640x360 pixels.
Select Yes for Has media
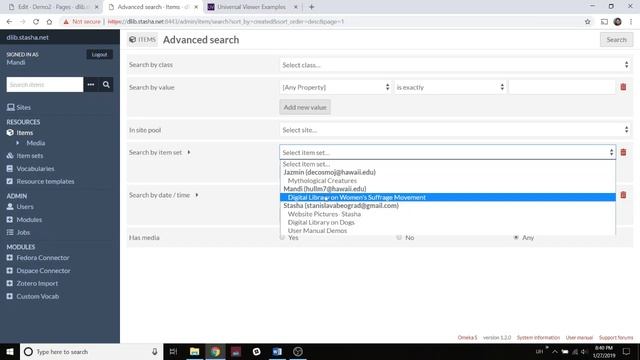282,238
